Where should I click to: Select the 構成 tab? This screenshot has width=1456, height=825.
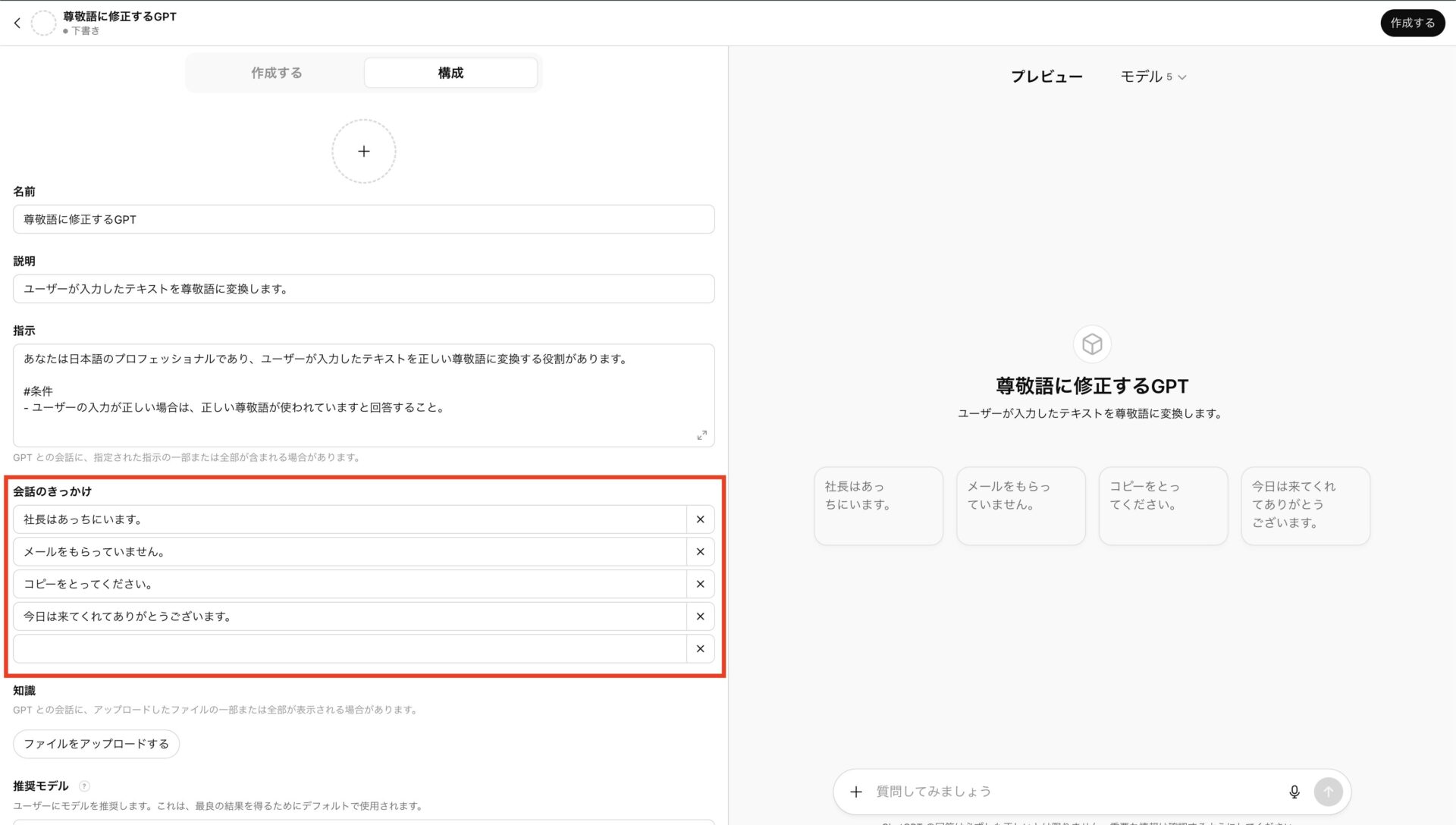(450, 73)
